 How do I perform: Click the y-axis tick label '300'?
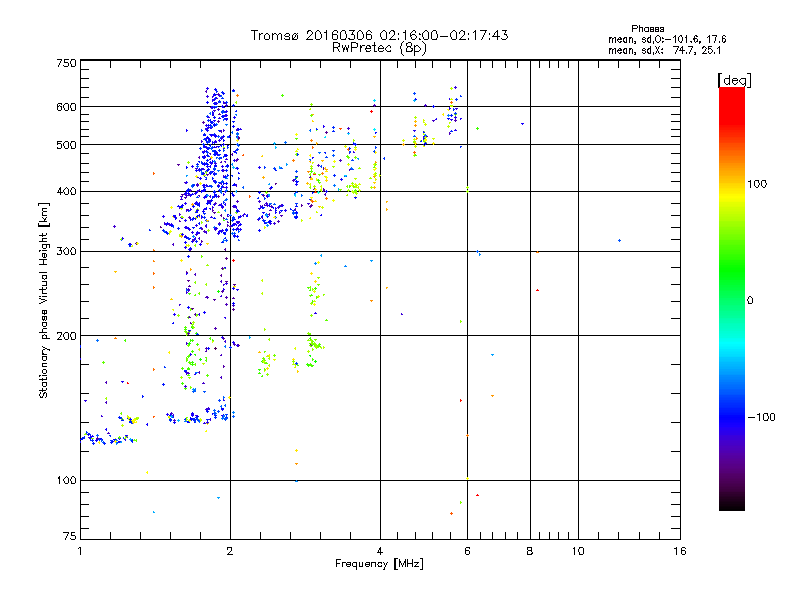(x=66, y=251)
